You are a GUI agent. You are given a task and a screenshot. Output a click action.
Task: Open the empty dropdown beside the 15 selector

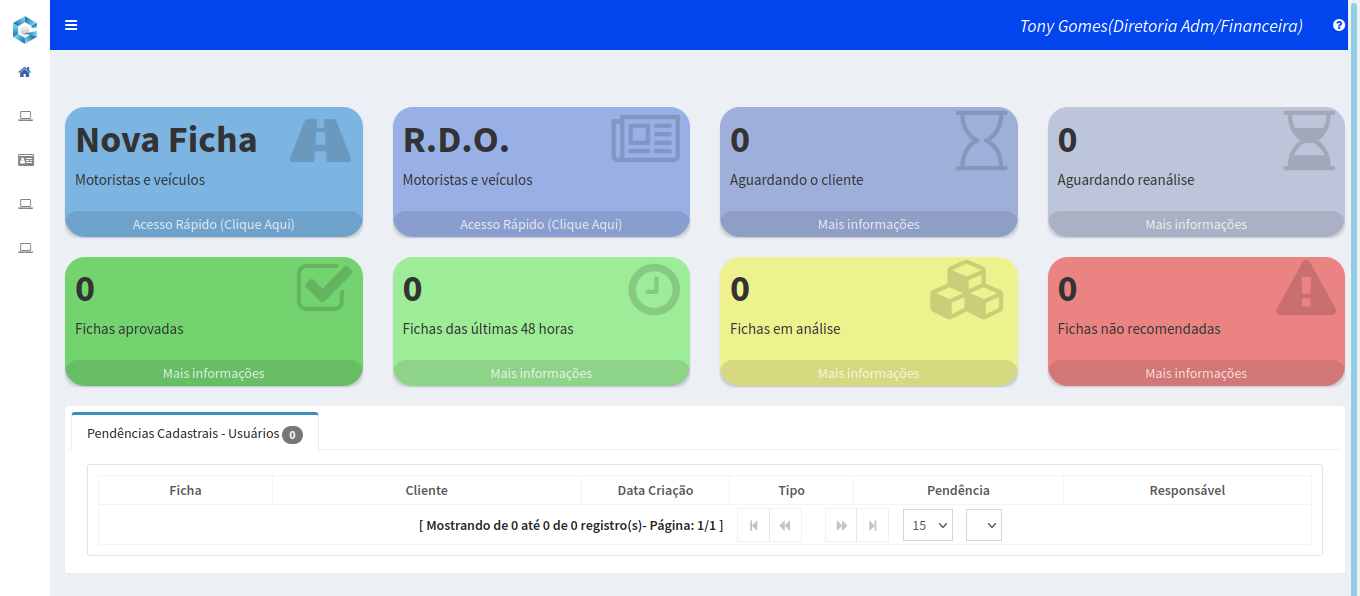click(984, 525)
